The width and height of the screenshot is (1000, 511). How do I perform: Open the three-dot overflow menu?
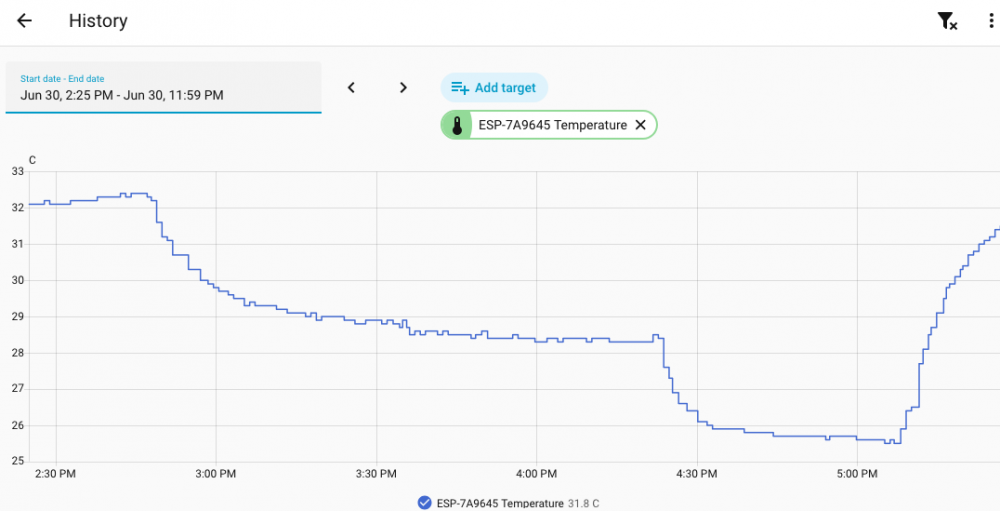(990, 21)
